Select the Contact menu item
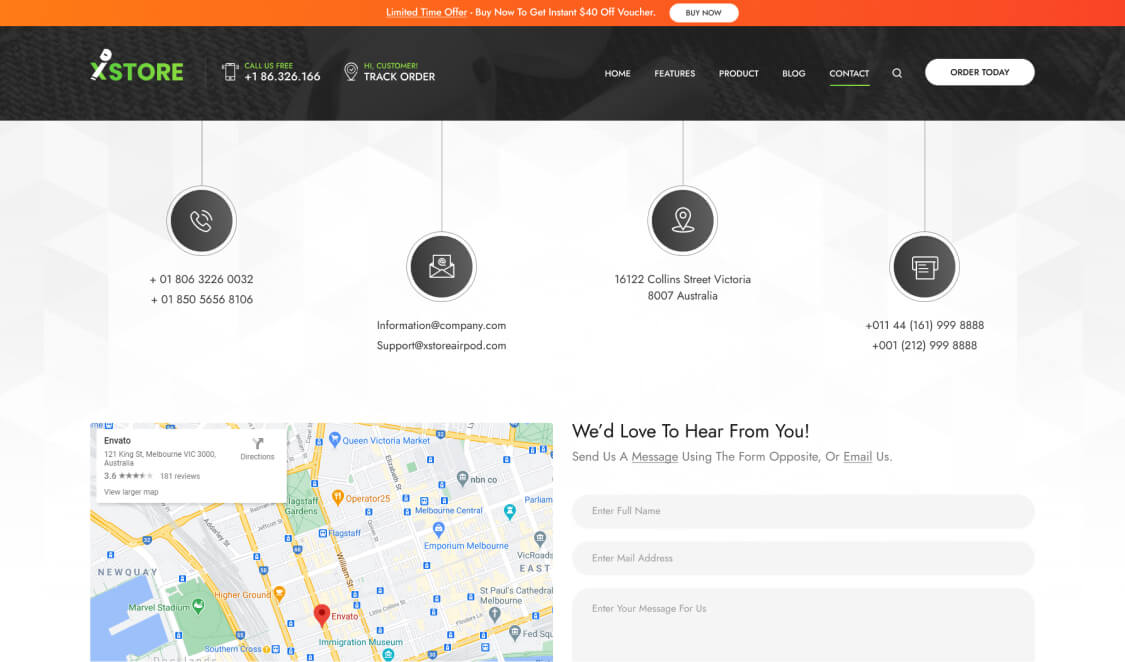Viewport: 1125px width, 662px height. 849,73
